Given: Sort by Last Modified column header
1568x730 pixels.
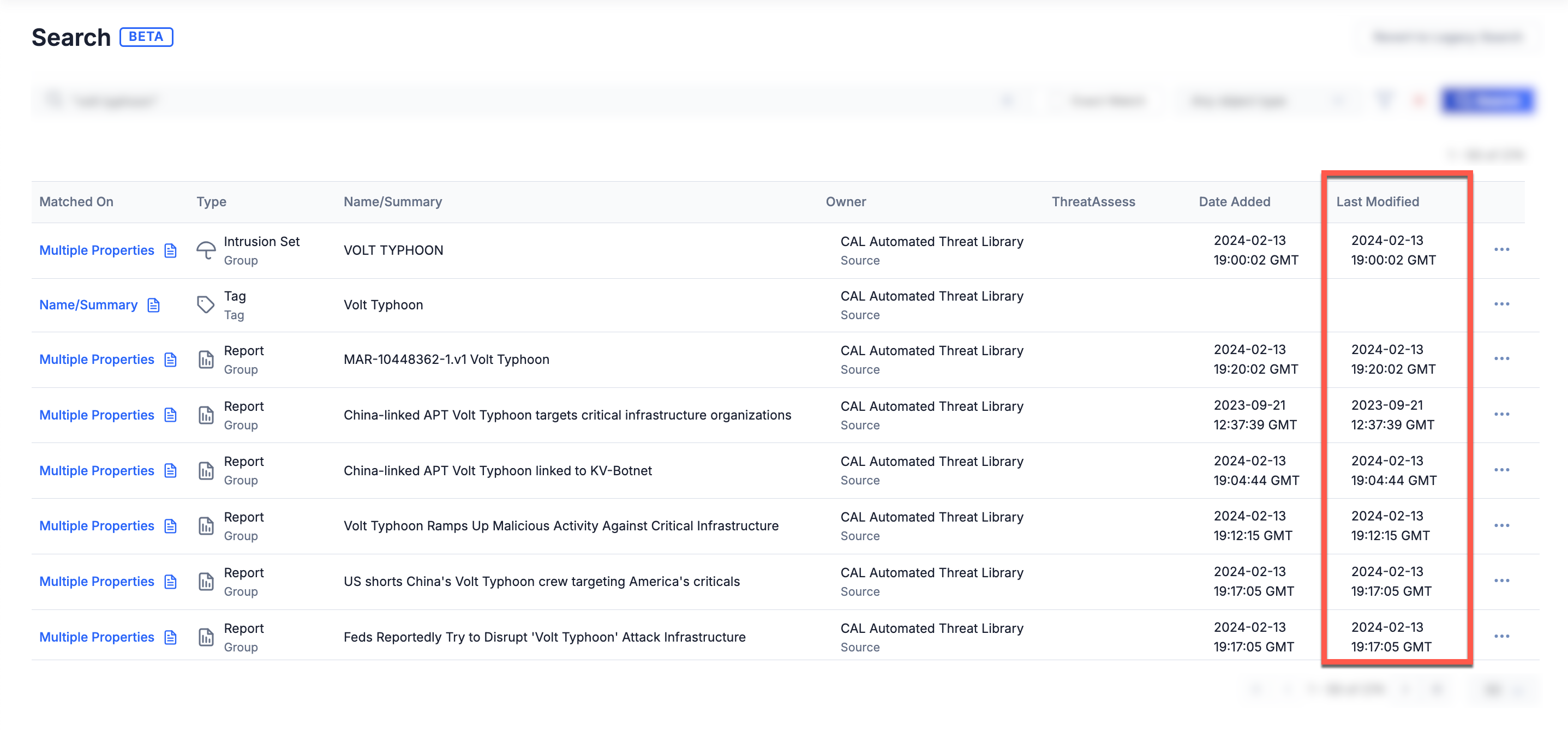Looking at the screenshot, I should coord(1378,201).
